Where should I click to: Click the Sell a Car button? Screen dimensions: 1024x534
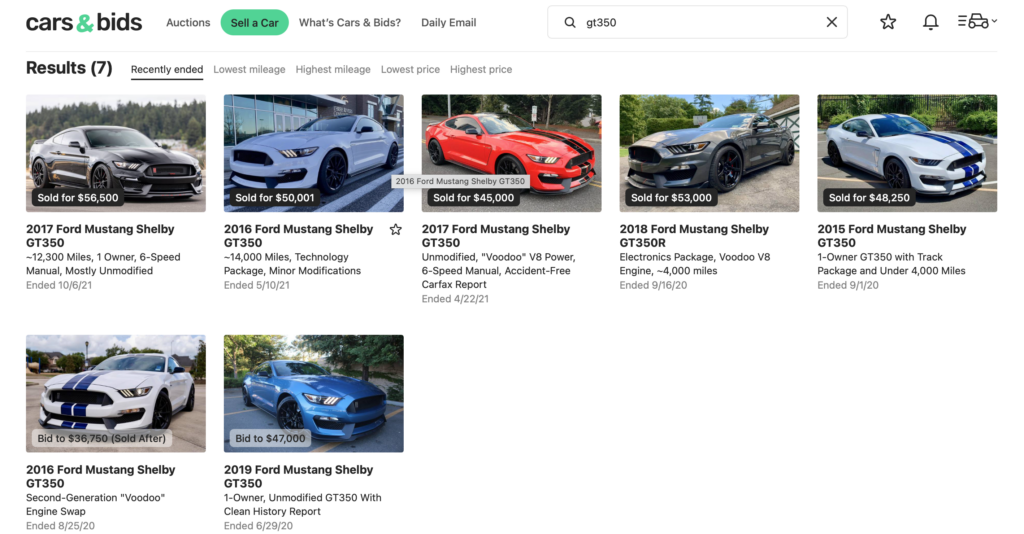point(255,22)
